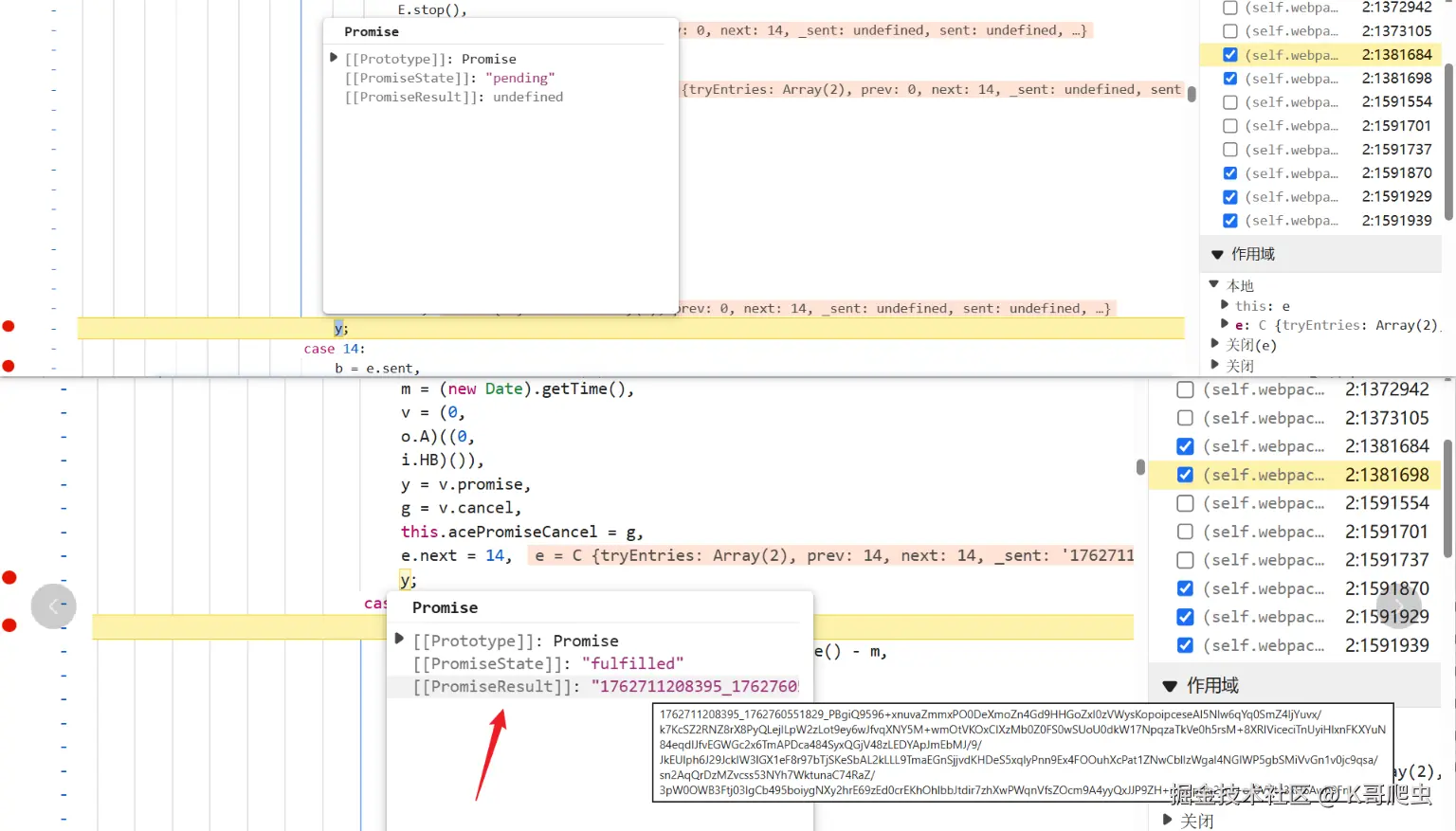Screen dimensions: 1456x831
Task: Click upper breakpoints panel scrollbar thumb
Action: pos(1448,142)
